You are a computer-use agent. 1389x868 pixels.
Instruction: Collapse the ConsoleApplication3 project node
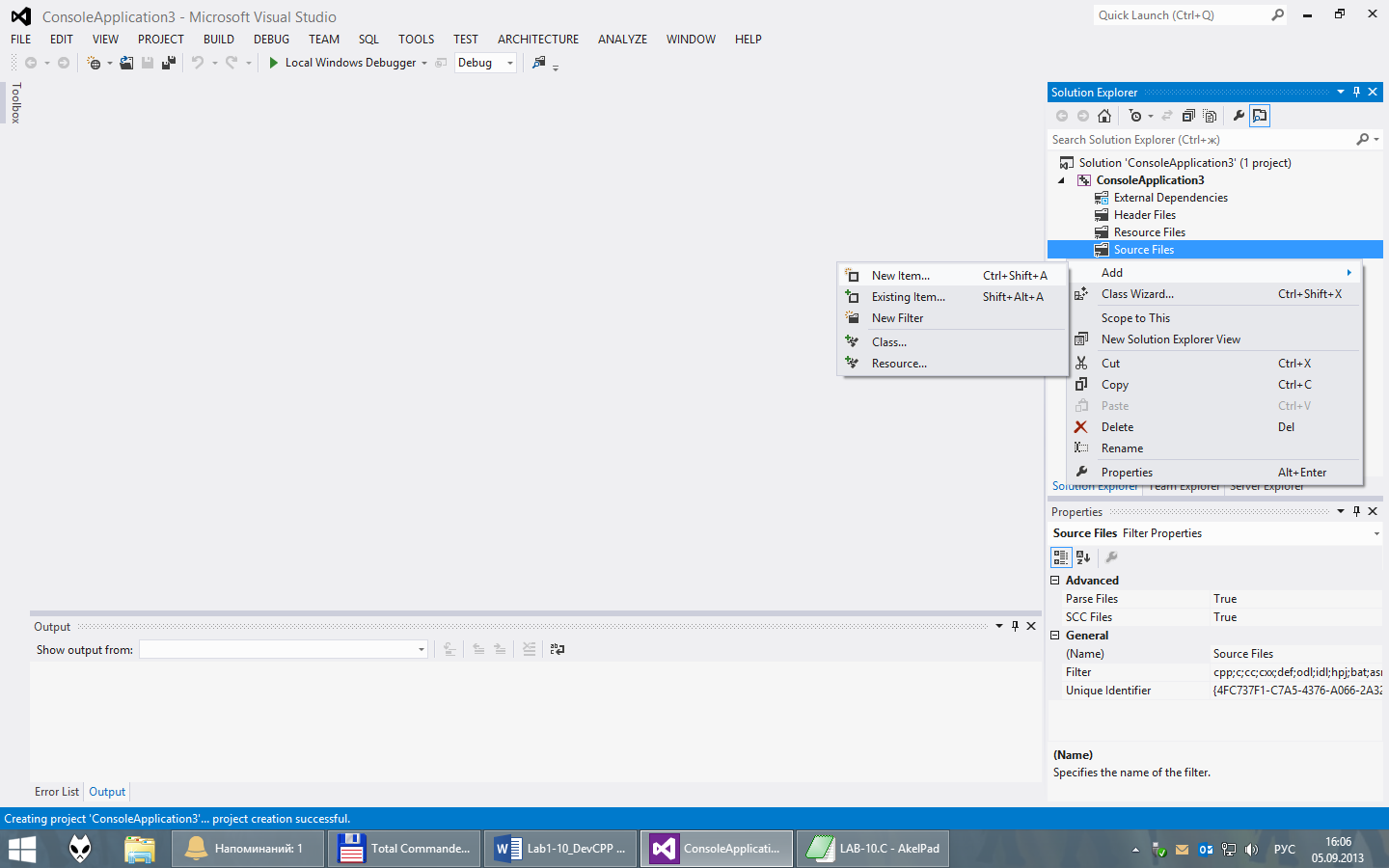coord(1062,180)
